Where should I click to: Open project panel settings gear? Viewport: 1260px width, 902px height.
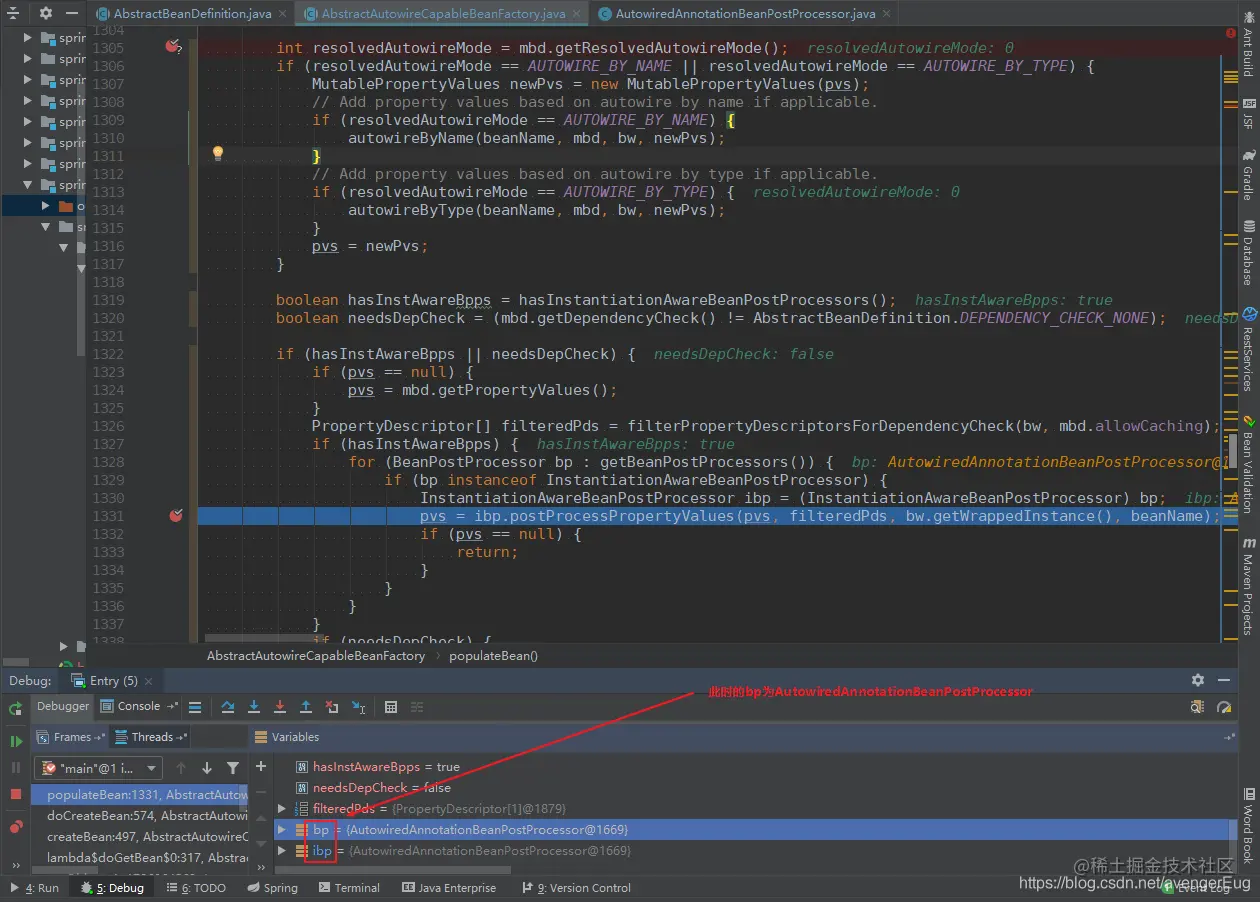coord(46,14)
